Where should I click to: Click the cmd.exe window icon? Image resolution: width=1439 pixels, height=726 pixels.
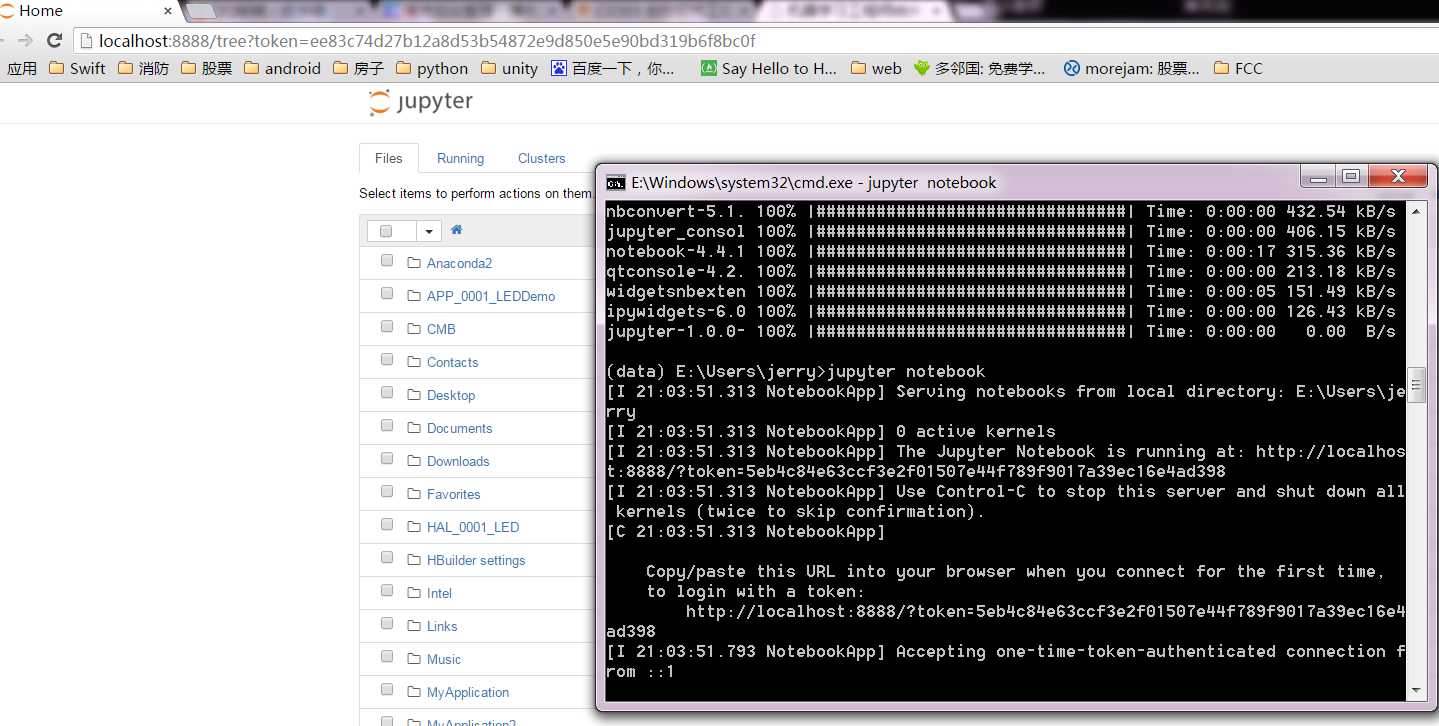(616, 182)
